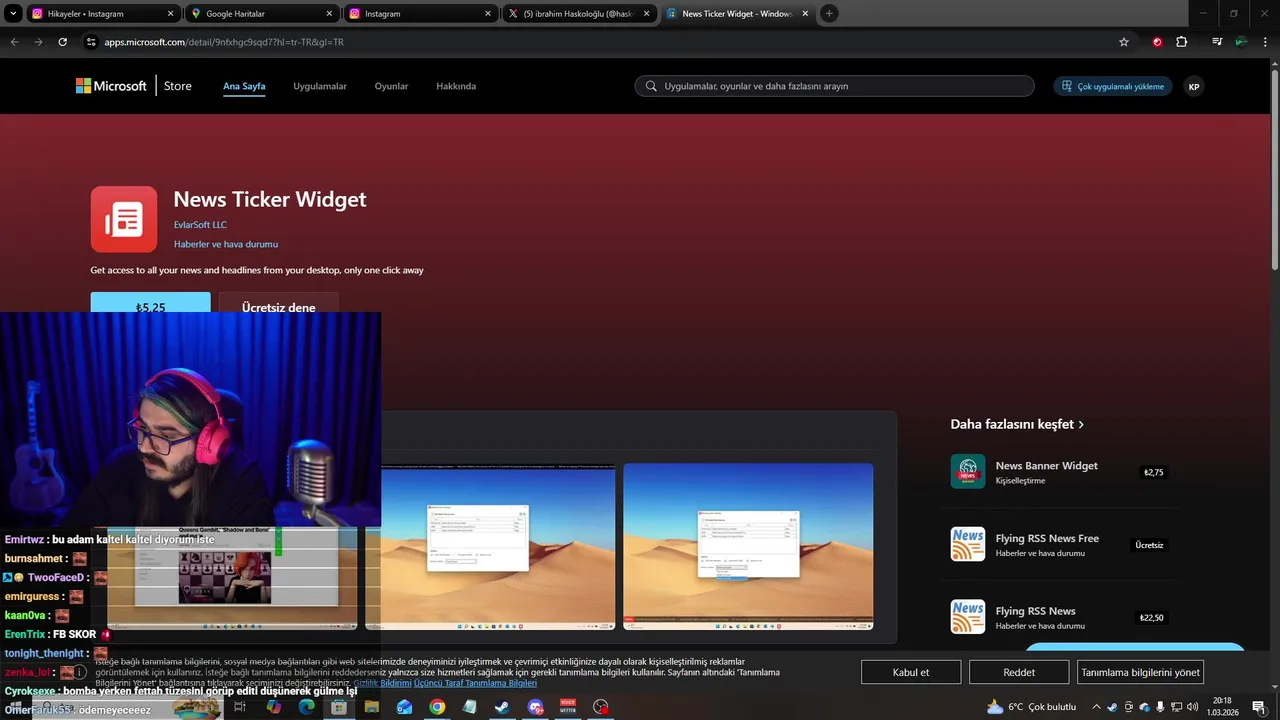Open the News Banner Widget title

[x=1046, y=465]
